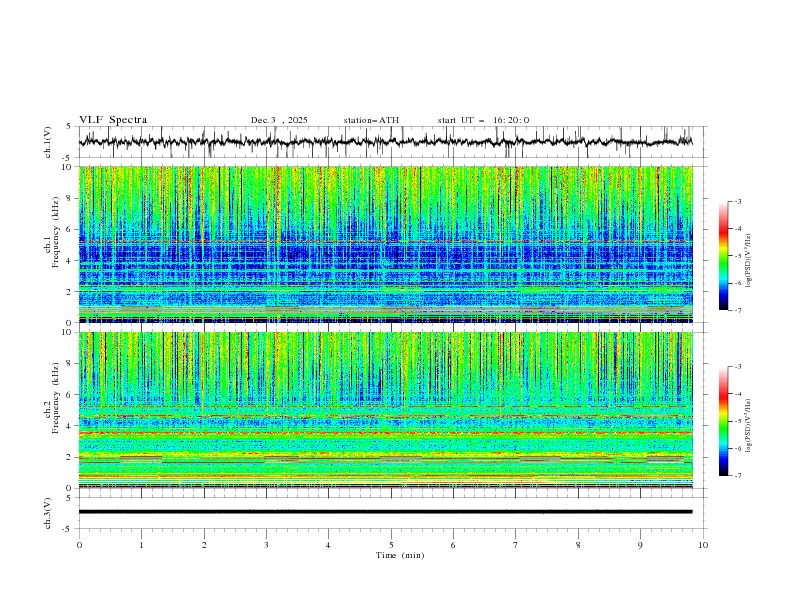Click the "10" tick at time axis end
Image resolution: width=792 pixels, height=612 pixels.
point(703,545)
